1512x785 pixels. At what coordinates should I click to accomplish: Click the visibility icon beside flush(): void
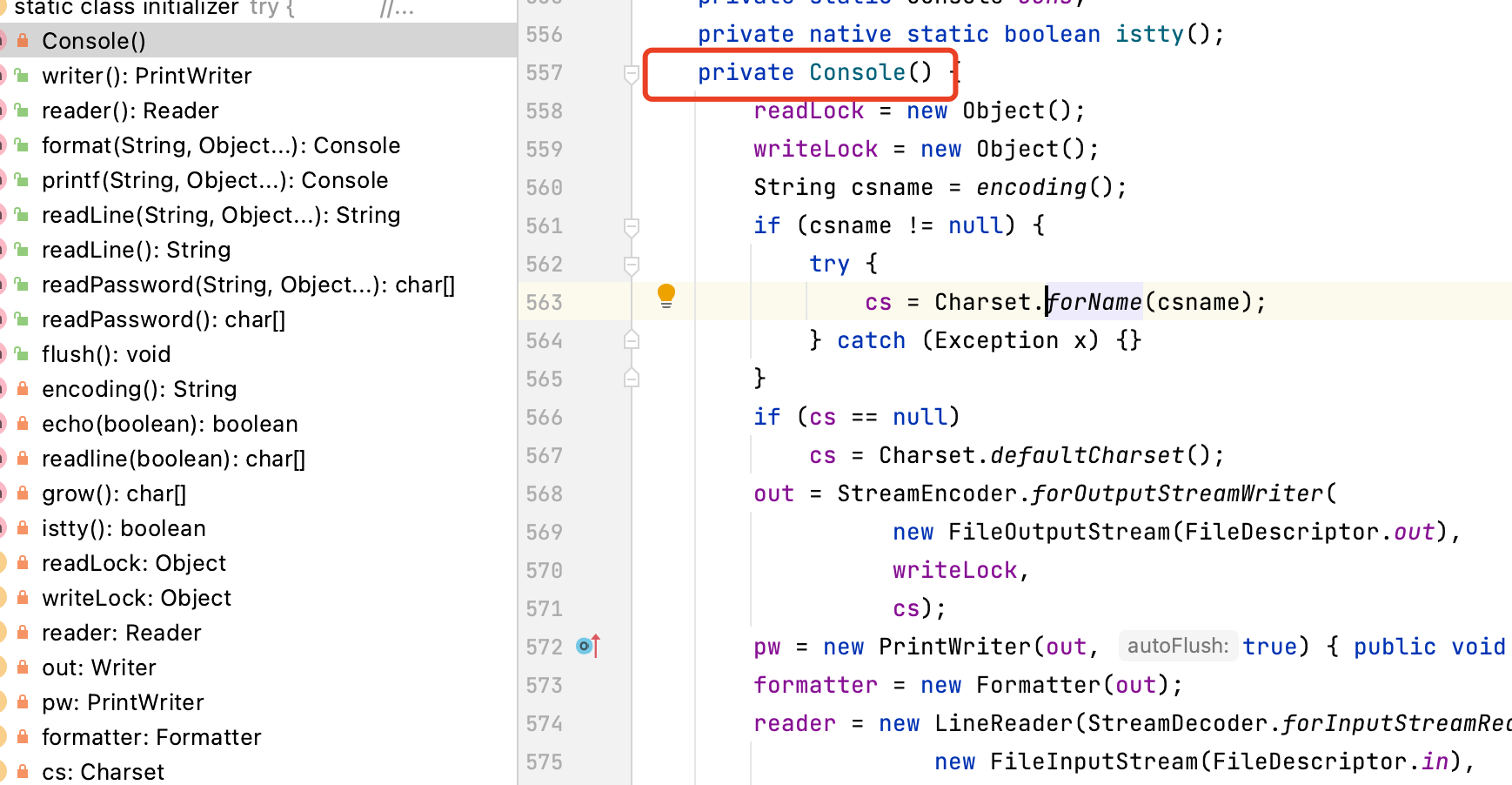point(23,354)
